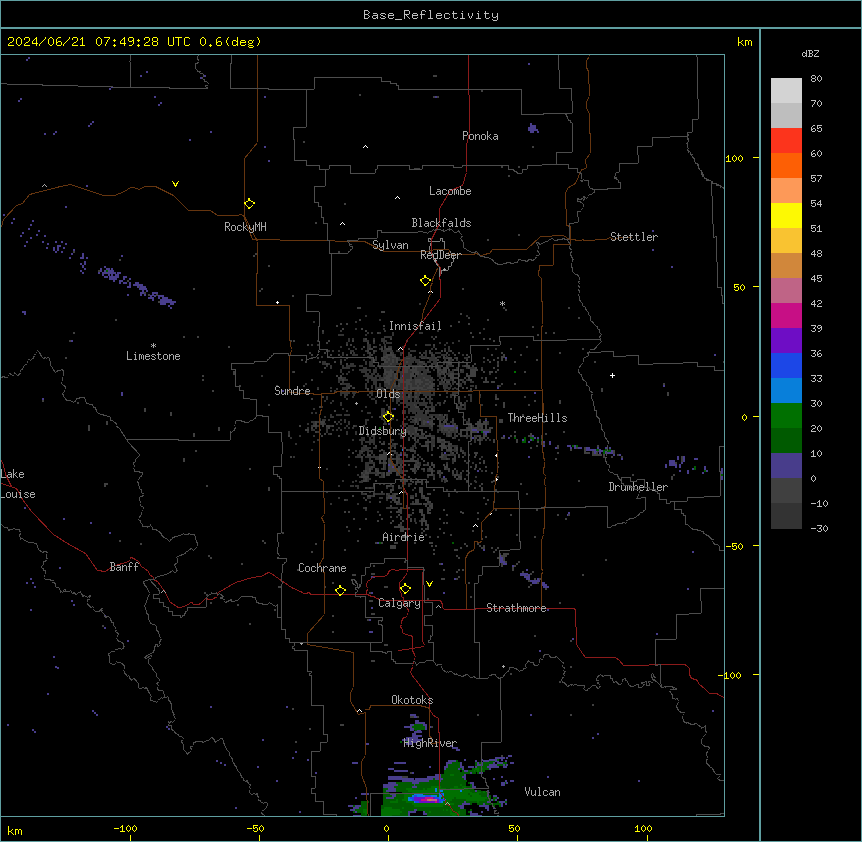
Task: Select the Didsbury label
Action: (x=383, y=431)
